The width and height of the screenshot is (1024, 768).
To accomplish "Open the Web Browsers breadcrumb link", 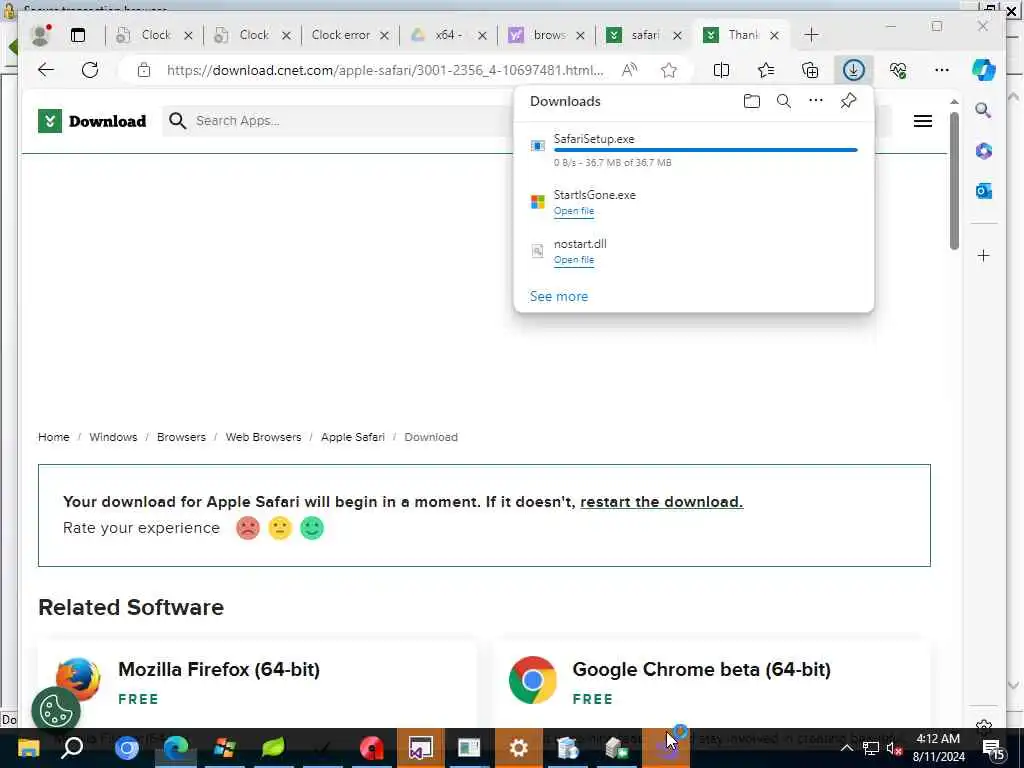I will (263, 437).
